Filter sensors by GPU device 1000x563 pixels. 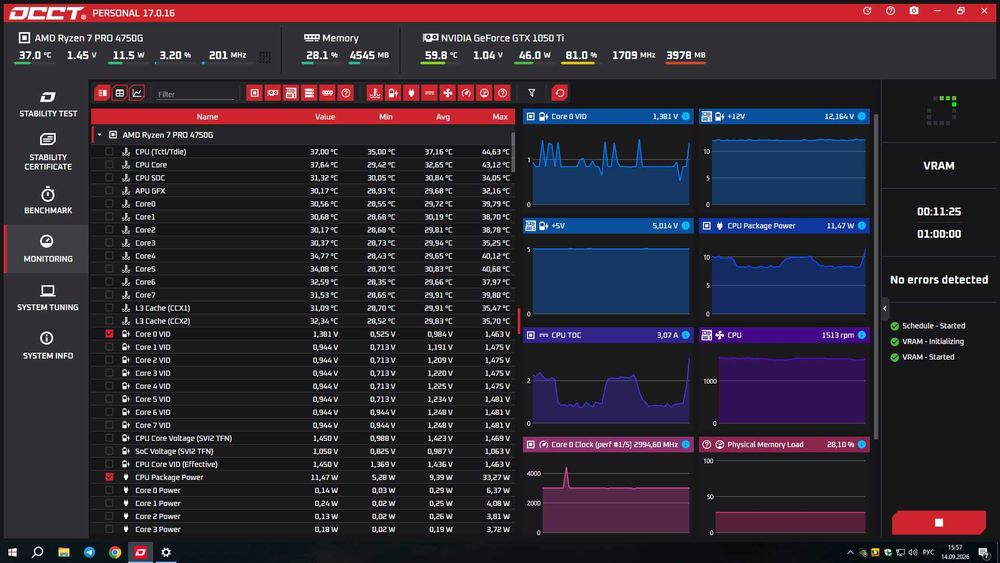[272, 93]
